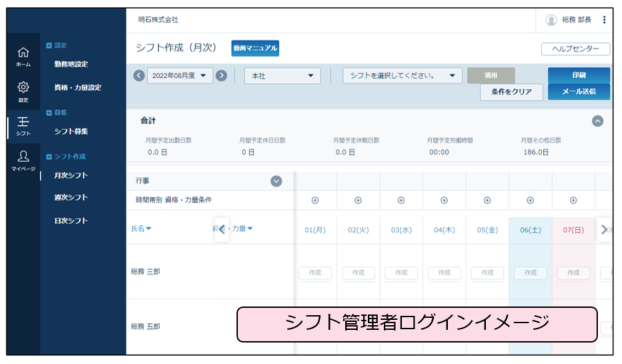The width and height of the screenshot is (622, 364).
Task: Click the plus circle above 07(日)
Action: click(573, 201)
